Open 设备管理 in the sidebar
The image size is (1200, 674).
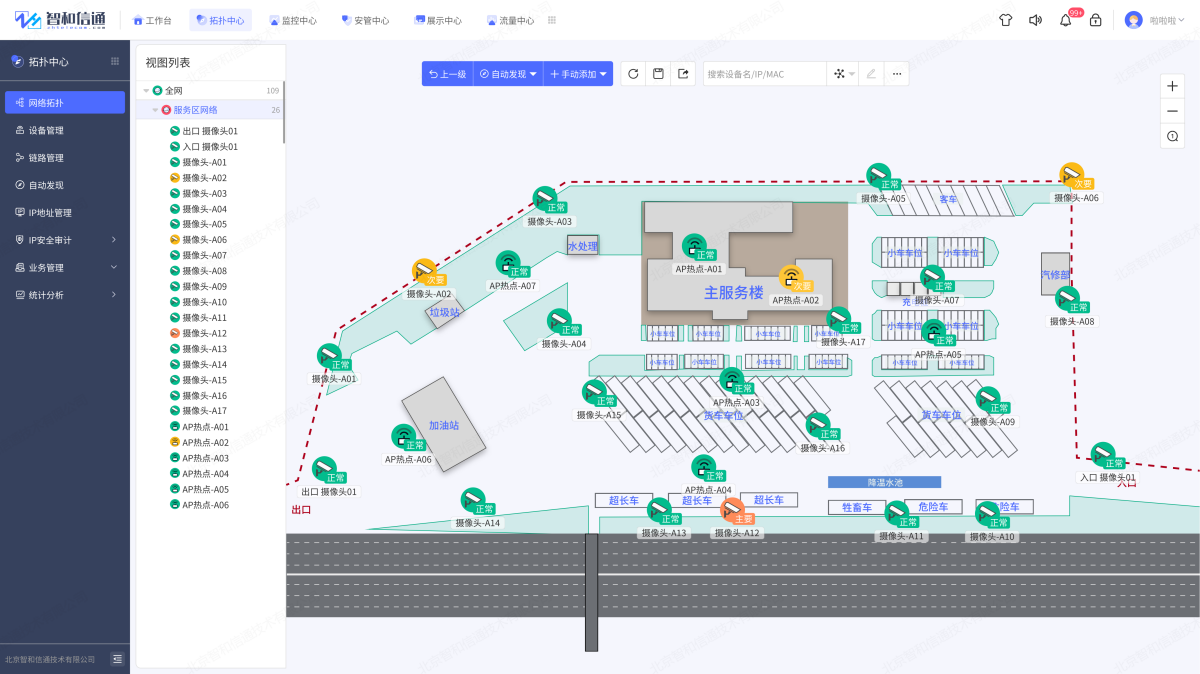(x=46, y=130)
